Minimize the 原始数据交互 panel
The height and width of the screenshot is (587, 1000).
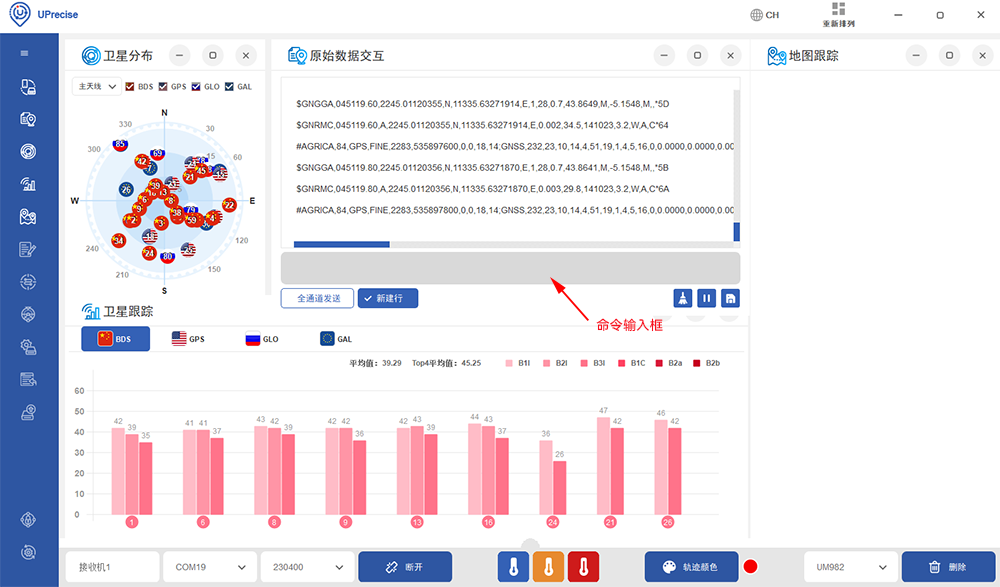coord(664,56)
